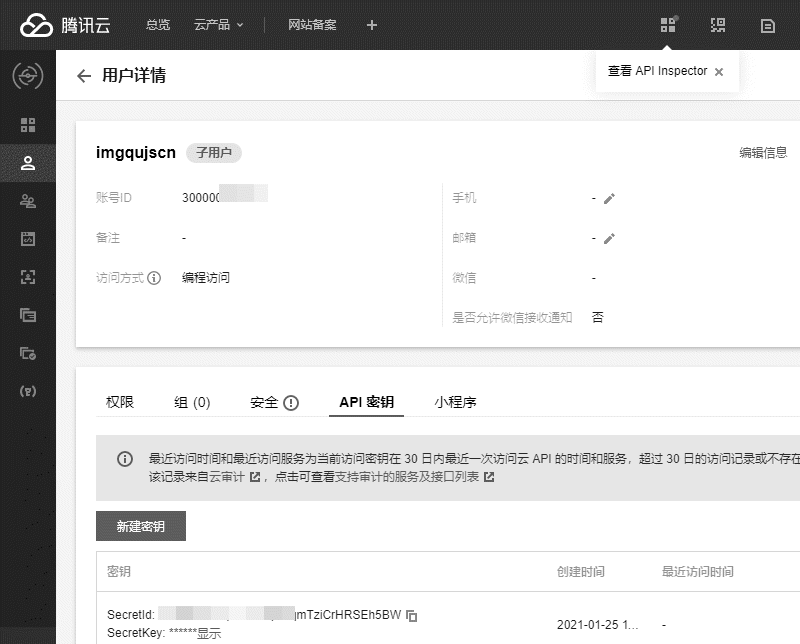Copy the 账号ID with its copy icon
The width and height of the screenshot is (800, 644).
[262, 197]
